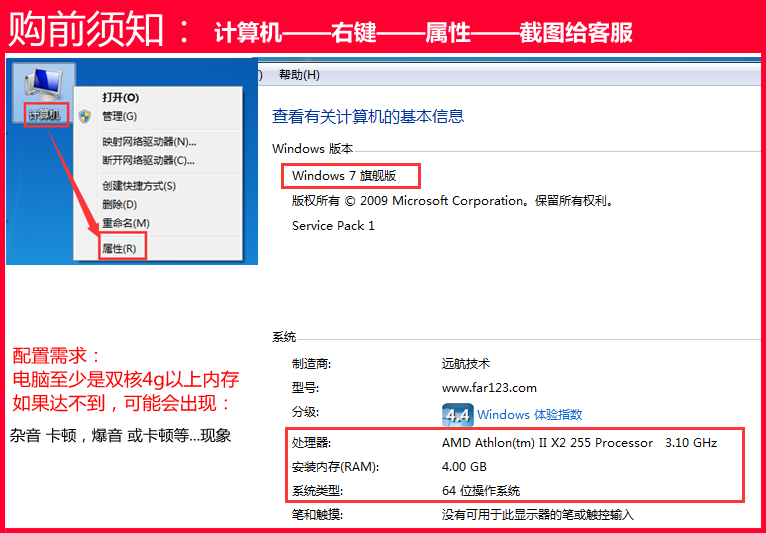Click the 系统 section header
The height and width of the screenshot is (533, 766).
(284, 337)
